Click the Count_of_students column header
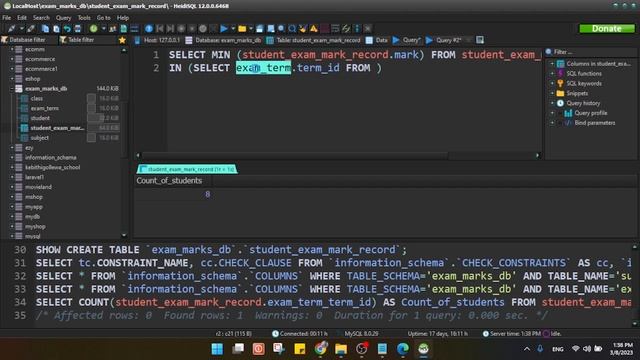The height and width of the screenshot is (360, 640). click(x=173, y=181)
